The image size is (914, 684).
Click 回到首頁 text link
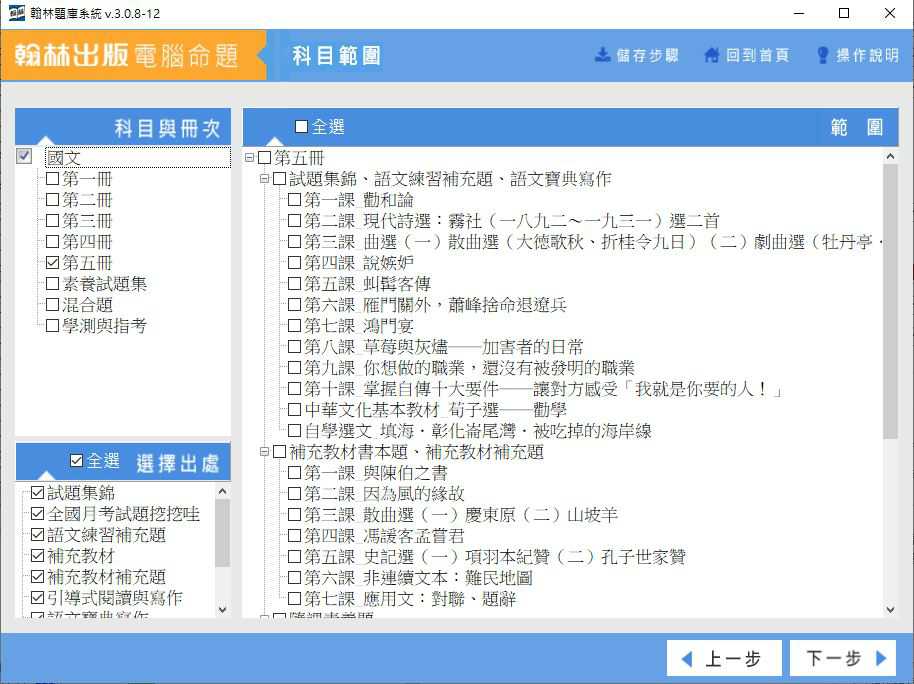coord(757,55)
